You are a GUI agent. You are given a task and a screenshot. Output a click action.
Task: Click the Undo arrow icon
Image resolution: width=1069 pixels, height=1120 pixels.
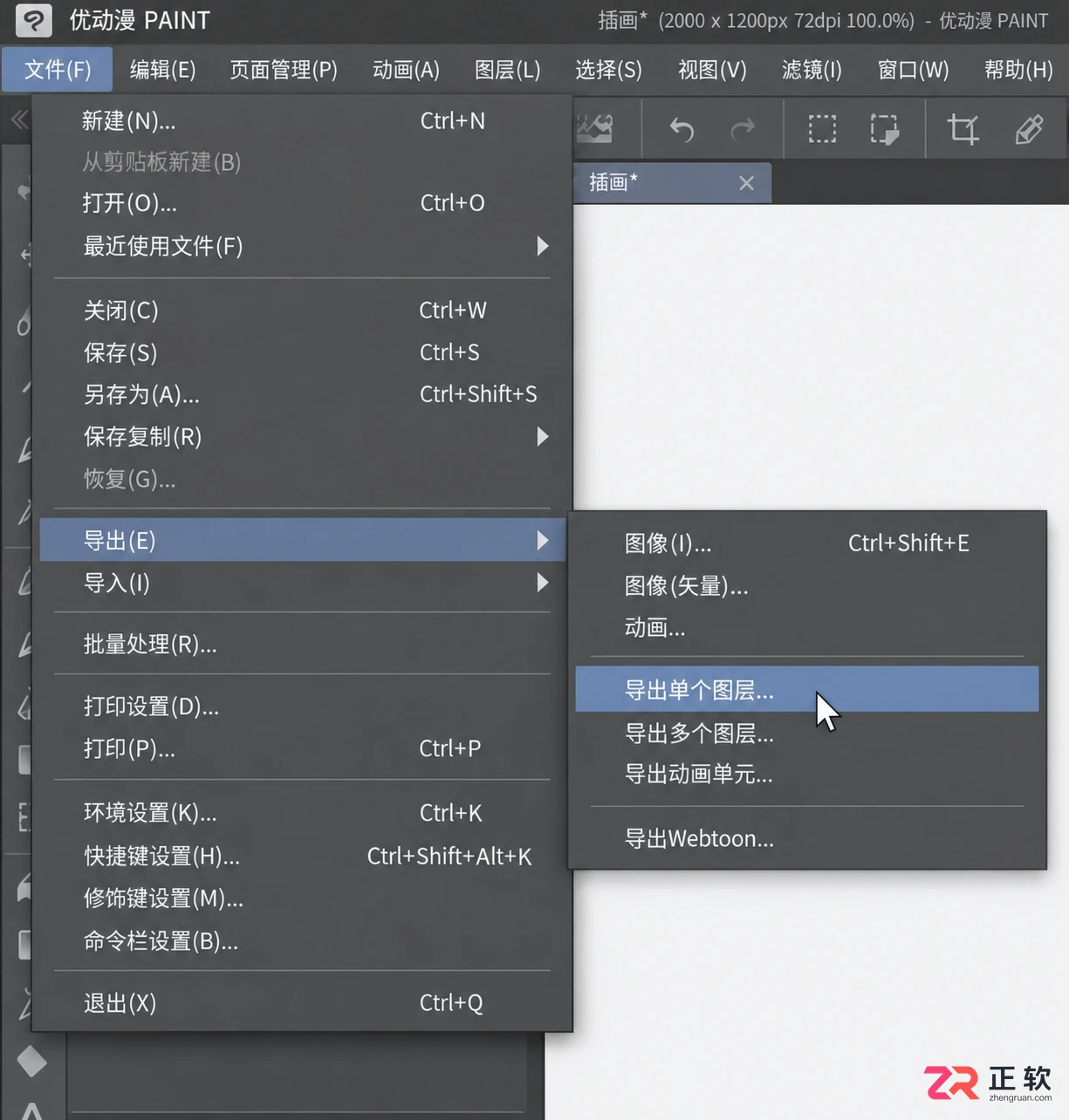(x=682, y=130)
